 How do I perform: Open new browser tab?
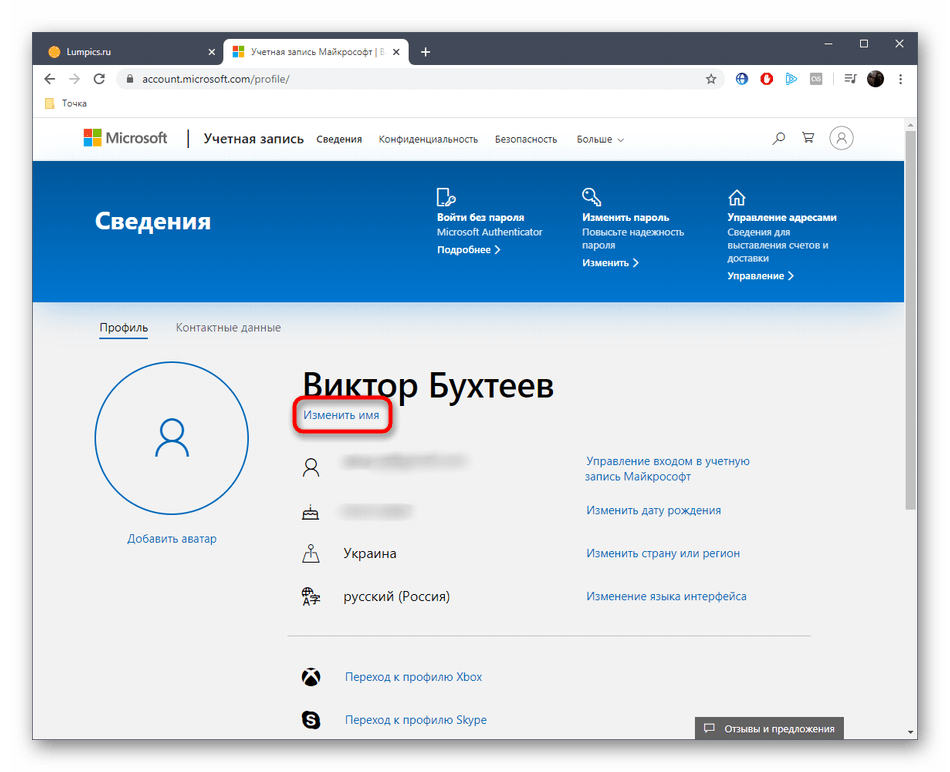(x=425, y=52)
